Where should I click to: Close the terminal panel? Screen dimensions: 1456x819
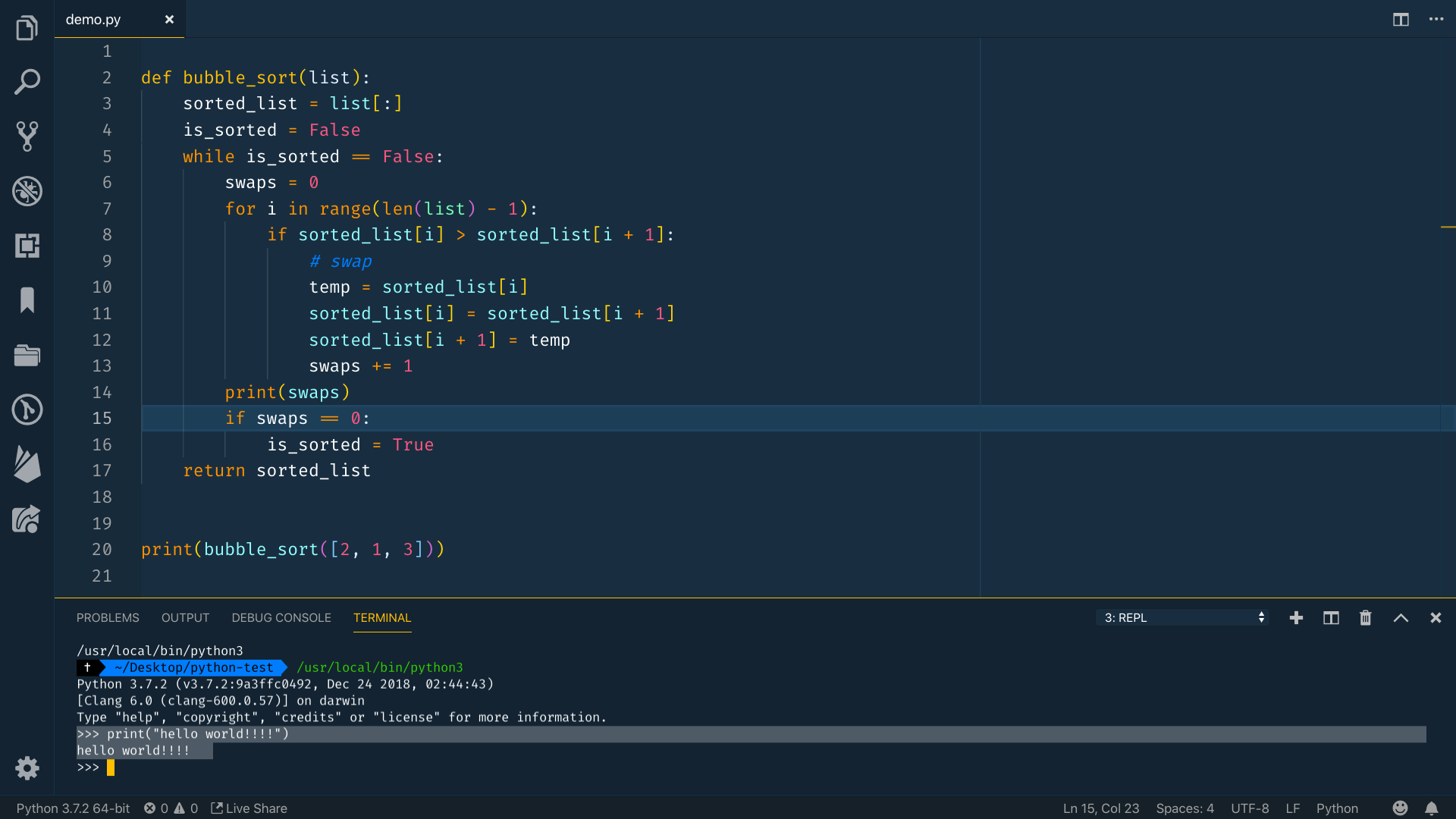pos(1436,618)
